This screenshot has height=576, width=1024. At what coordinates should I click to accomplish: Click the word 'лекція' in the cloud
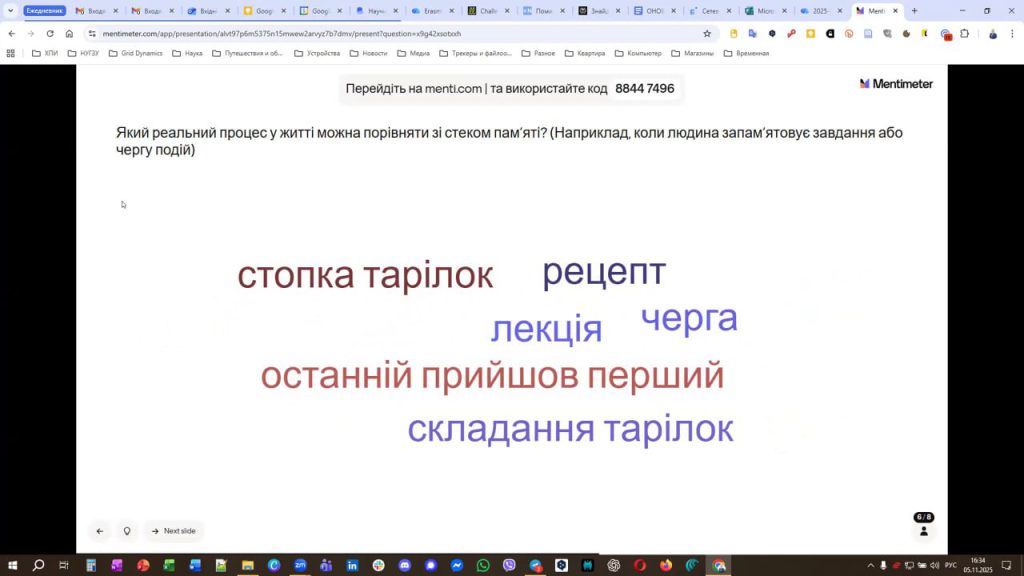tap(547, 328)
